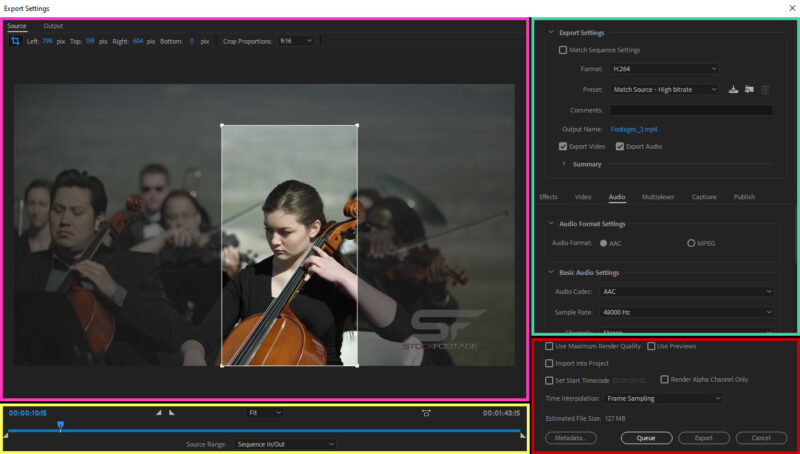
Task: Click the blue timeline scrub bar
Action: (x=264, y=431)
